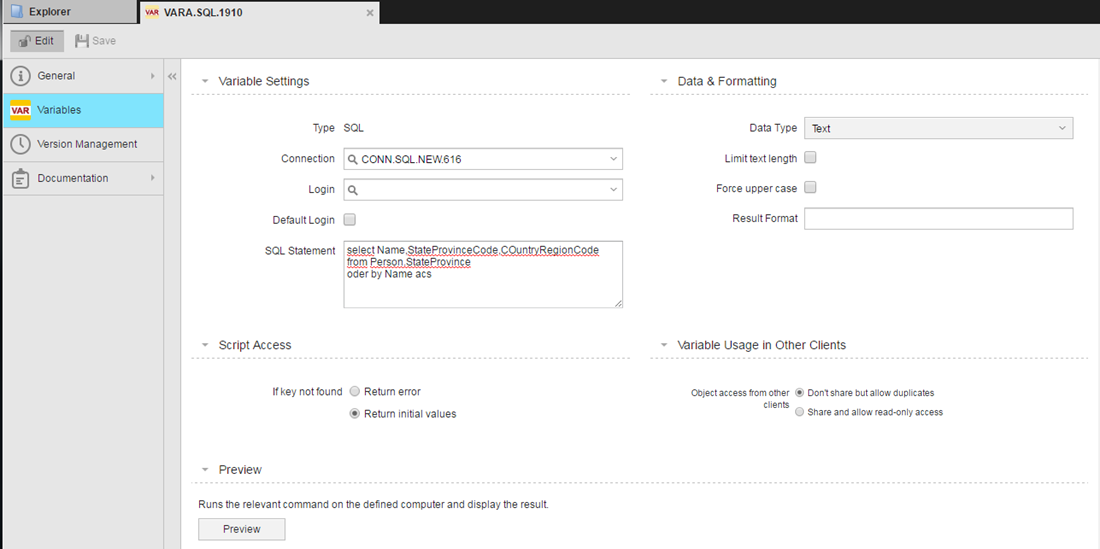Viewport: 1100px width, 549px height.
Task: Collapse the Variable Settings section
Action: pos(205,81)
